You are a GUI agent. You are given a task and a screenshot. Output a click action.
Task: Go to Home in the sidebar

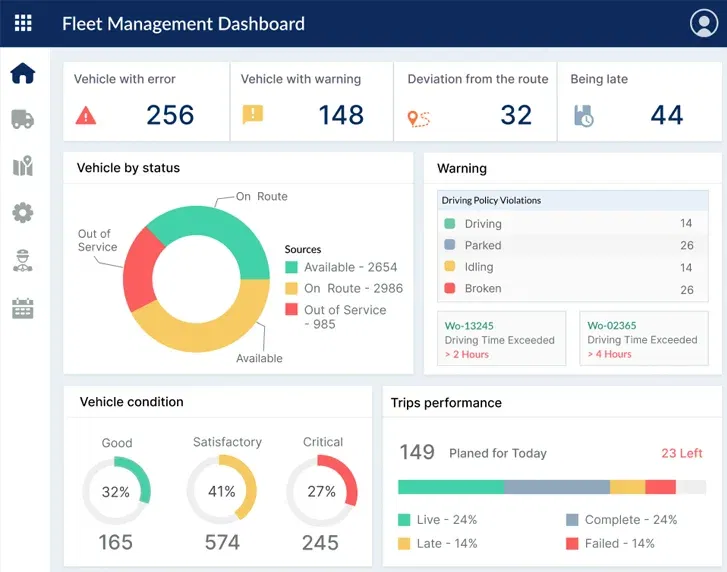coord(22,74)
